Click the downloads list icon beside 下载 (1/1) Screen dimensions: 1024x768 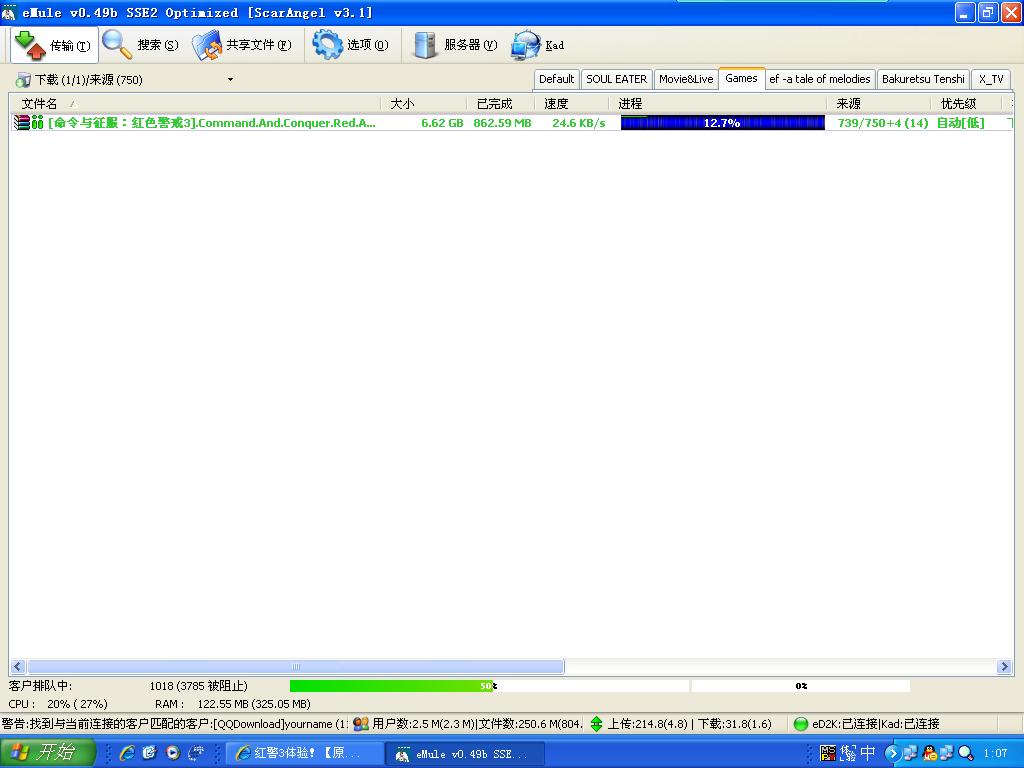[x=23, y=80]
